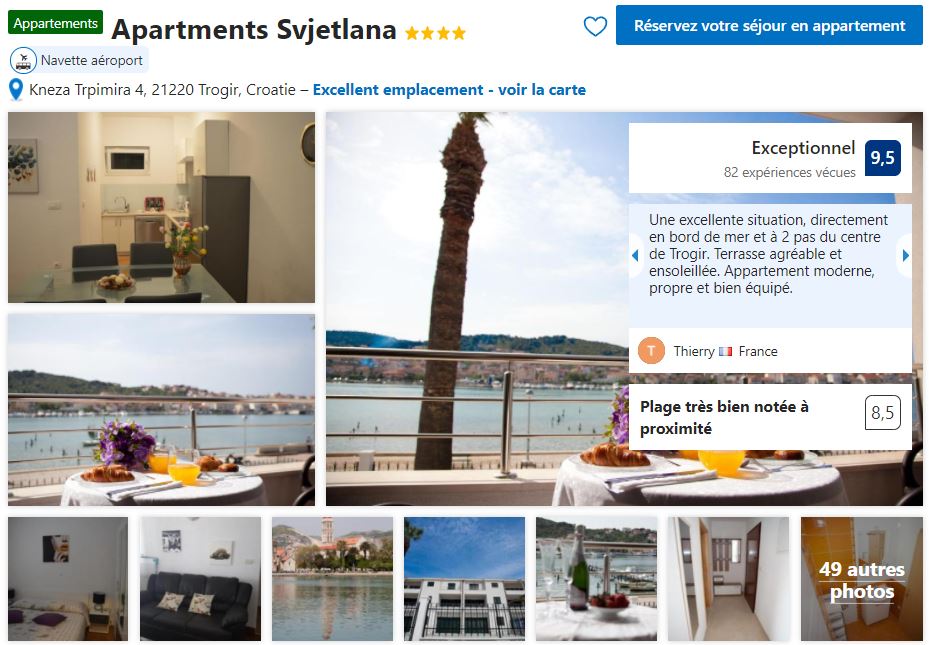
Task: Open Excellent emplacement - voir la carte link
Action: pyautogui.click(x=449, y=90)
